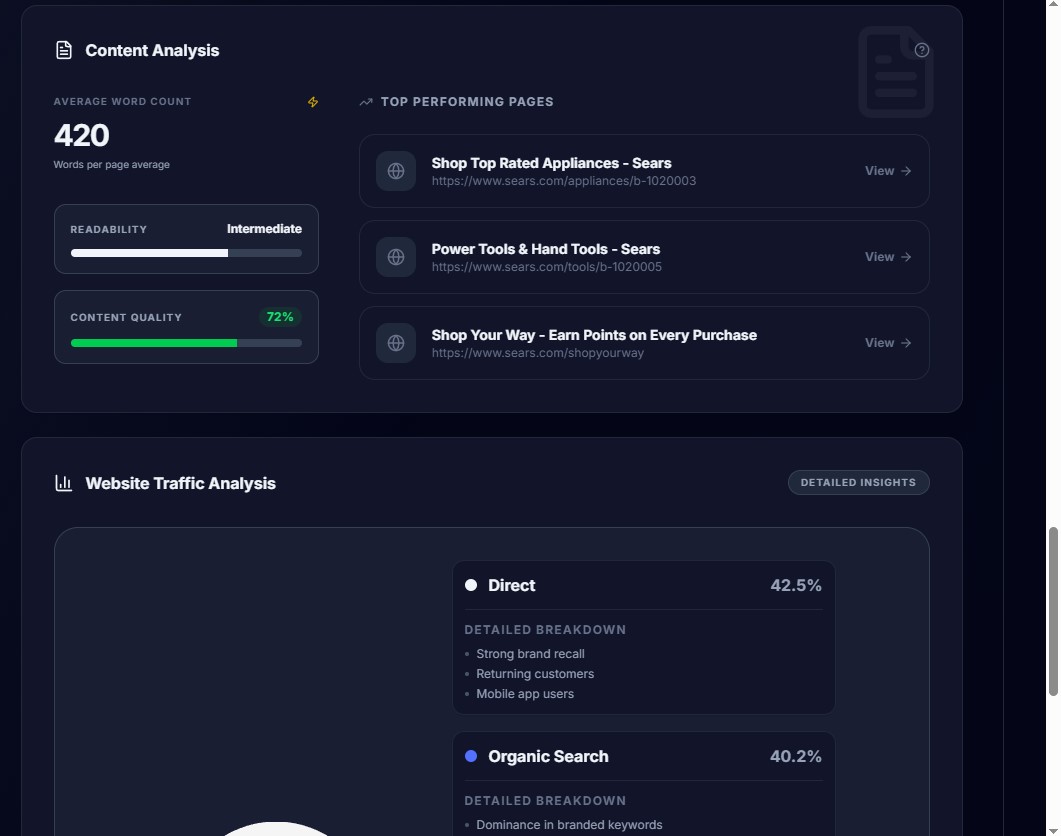Click the scrollbar down arrow
Image resolution: width=1061 pixels, height=836 pixels.
[1053, 830]
